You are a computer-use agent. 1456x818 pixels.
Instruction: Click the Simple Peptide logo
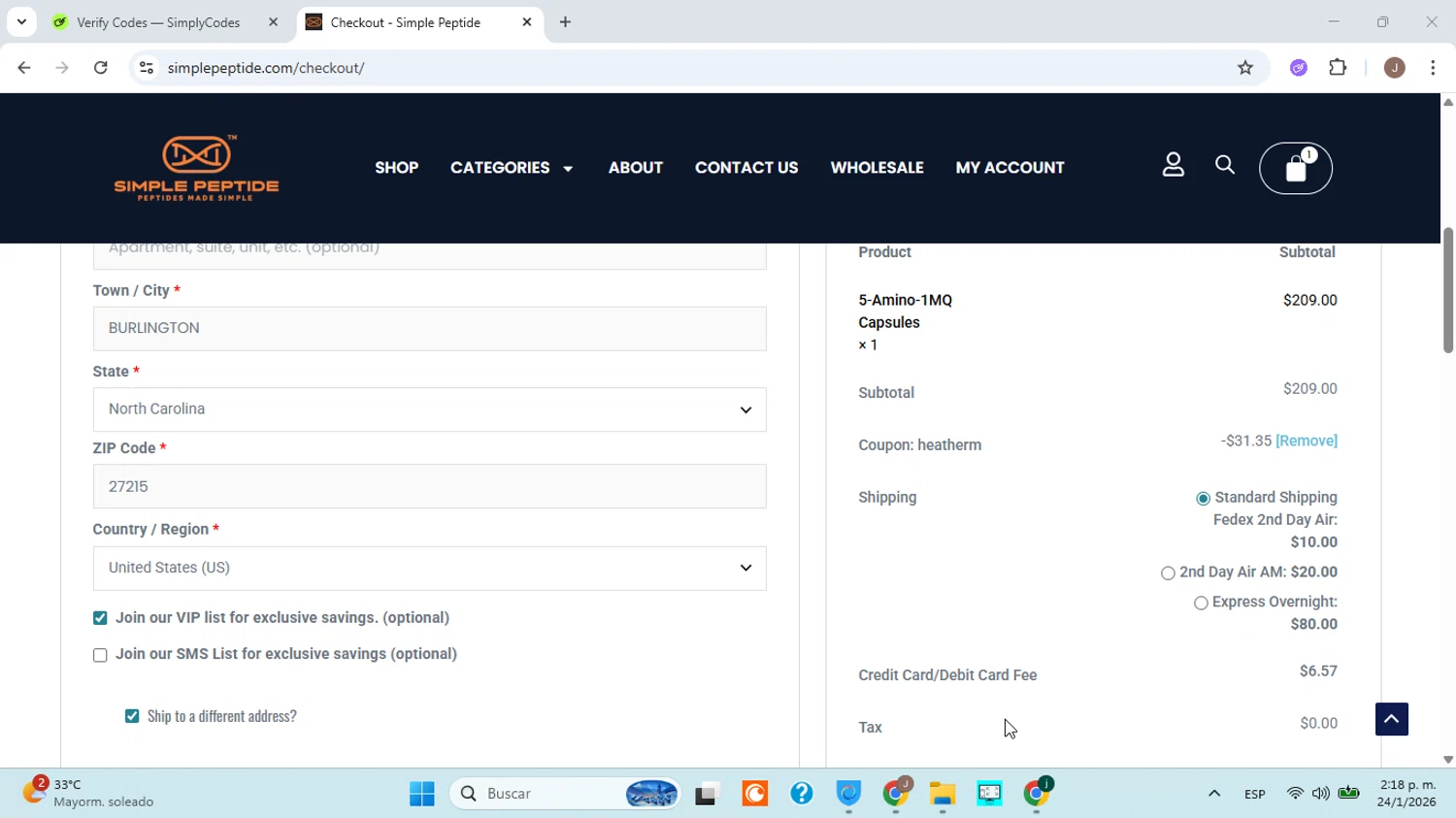pos(196,168)
